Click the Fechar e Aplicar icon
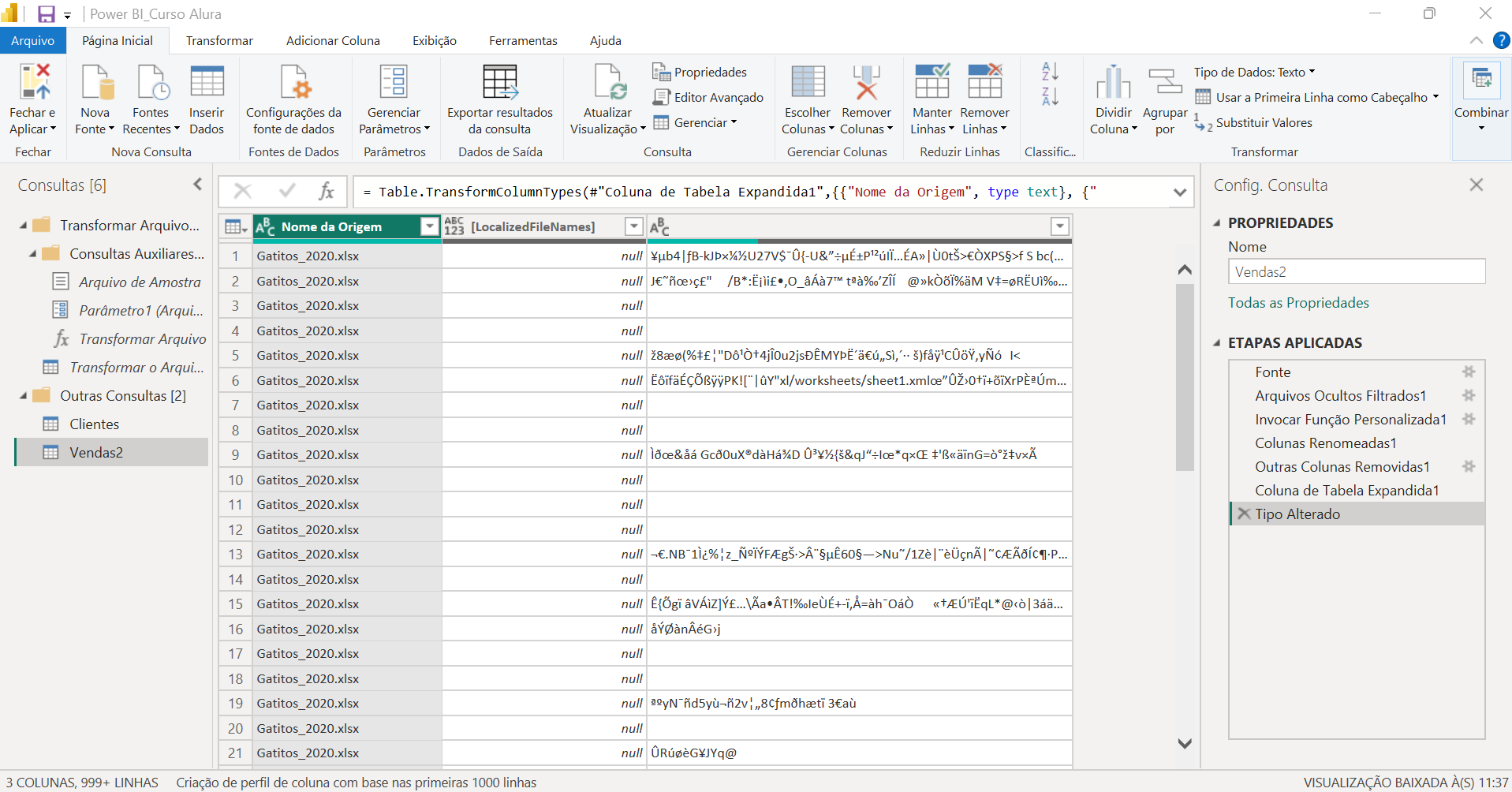The height and width of the screenshot is (792, 1512). pos(35,81)
